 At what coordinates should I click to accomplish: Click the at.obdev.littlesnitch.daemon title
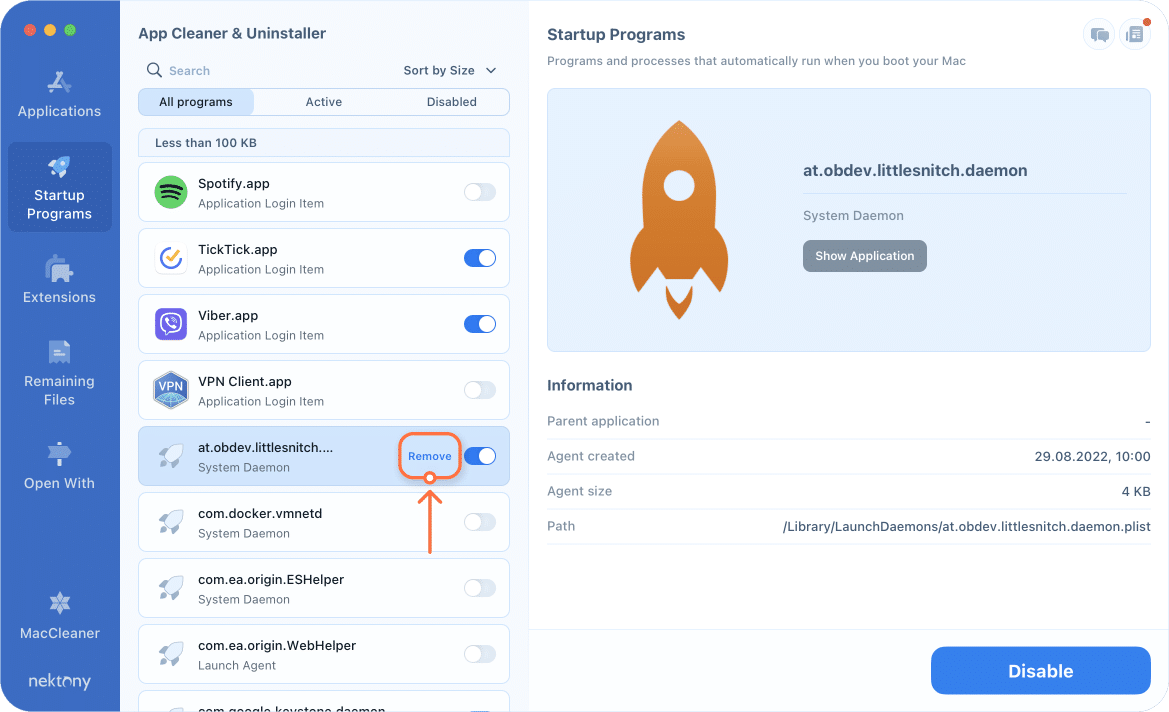[915, 171]
